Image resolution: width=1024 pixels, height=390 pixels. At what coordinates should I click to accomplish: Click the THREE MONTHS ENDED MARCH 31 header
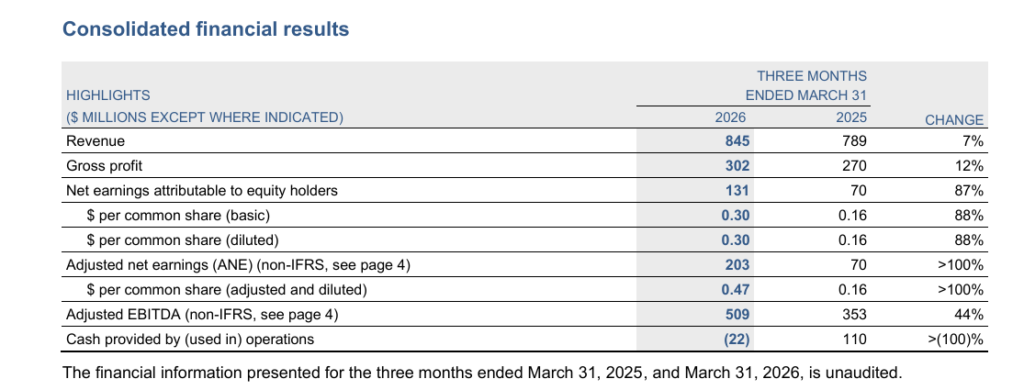tap(807, 86)
